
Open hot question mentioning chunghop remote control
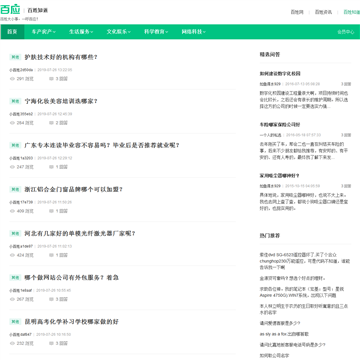[304, 261]
